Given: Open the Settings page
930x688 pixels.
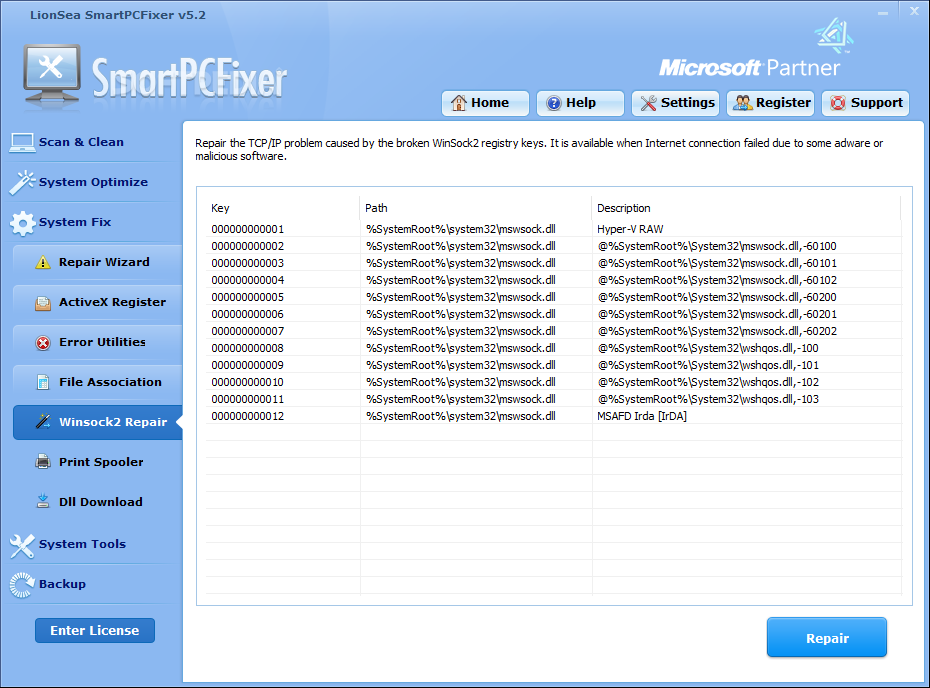Looking at the screenshot, I should click(x=676, y=103).
